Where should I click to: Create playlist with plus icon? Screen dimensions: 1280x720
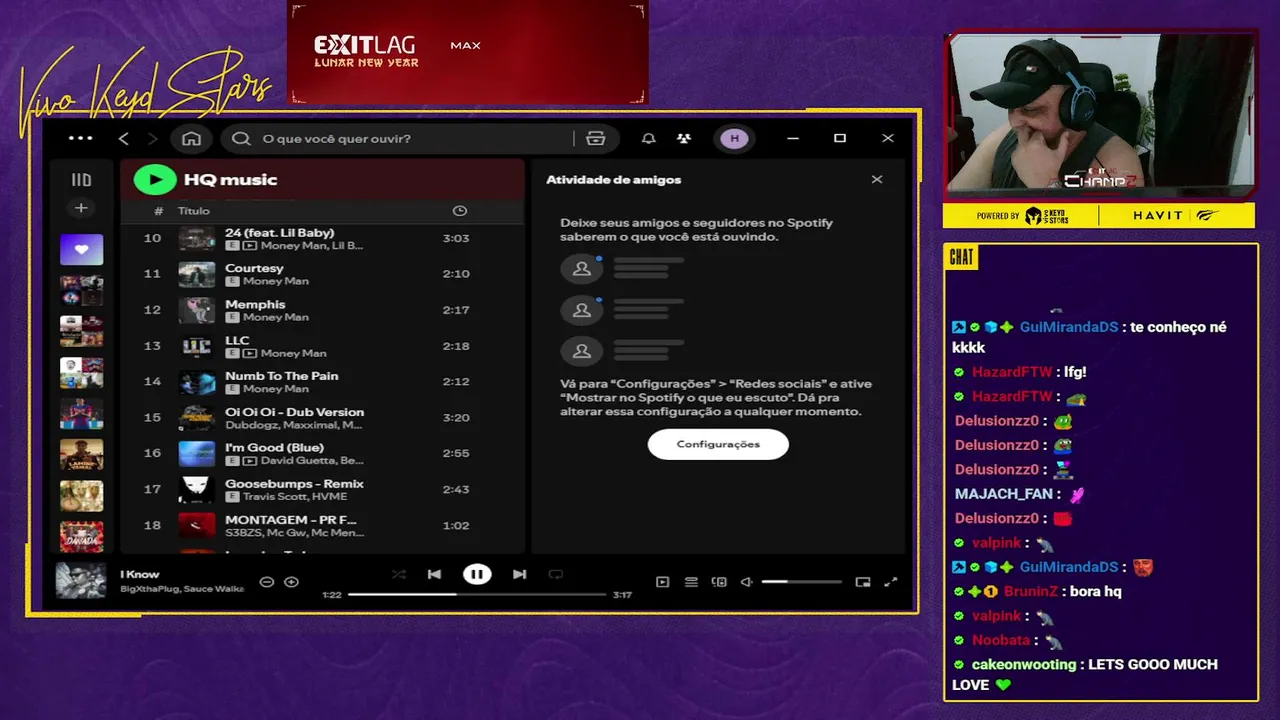click(x=81, y=208)
